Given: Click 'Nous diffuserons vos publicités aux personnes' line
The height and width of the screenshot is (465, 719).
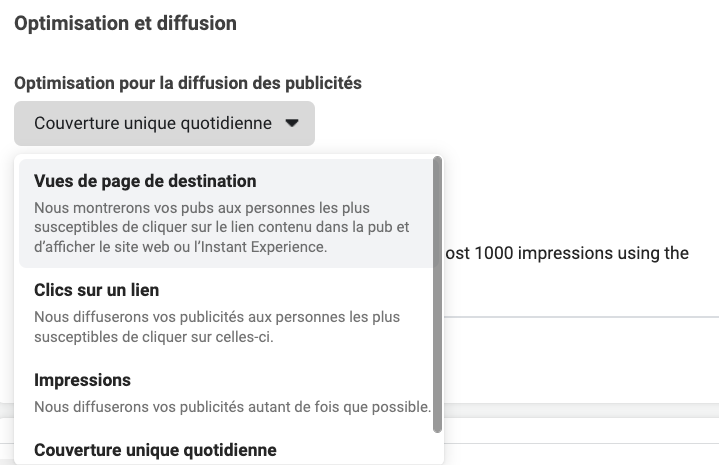Looking at the screenshot, I should click(x=216, y=317).
